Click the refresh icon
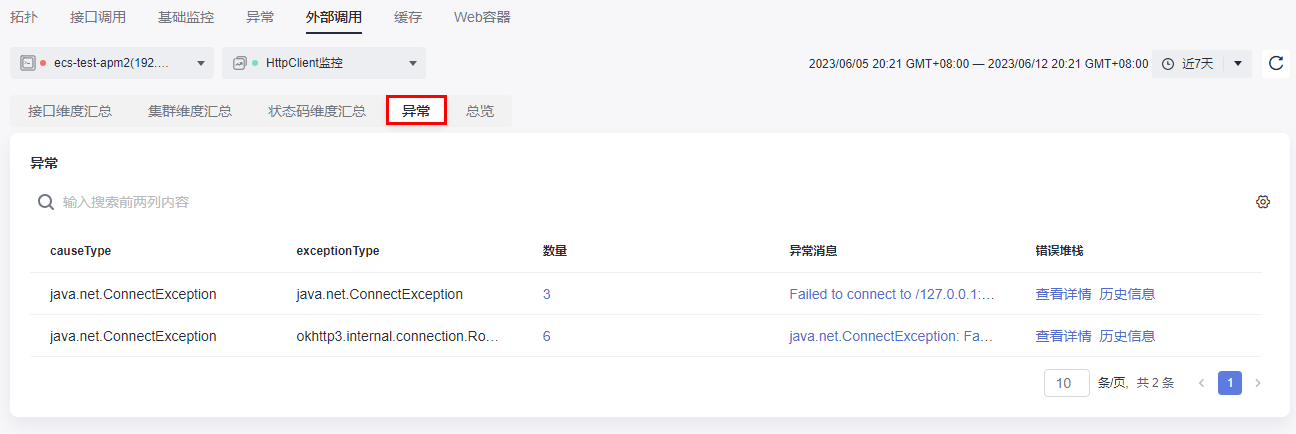 1275,63
